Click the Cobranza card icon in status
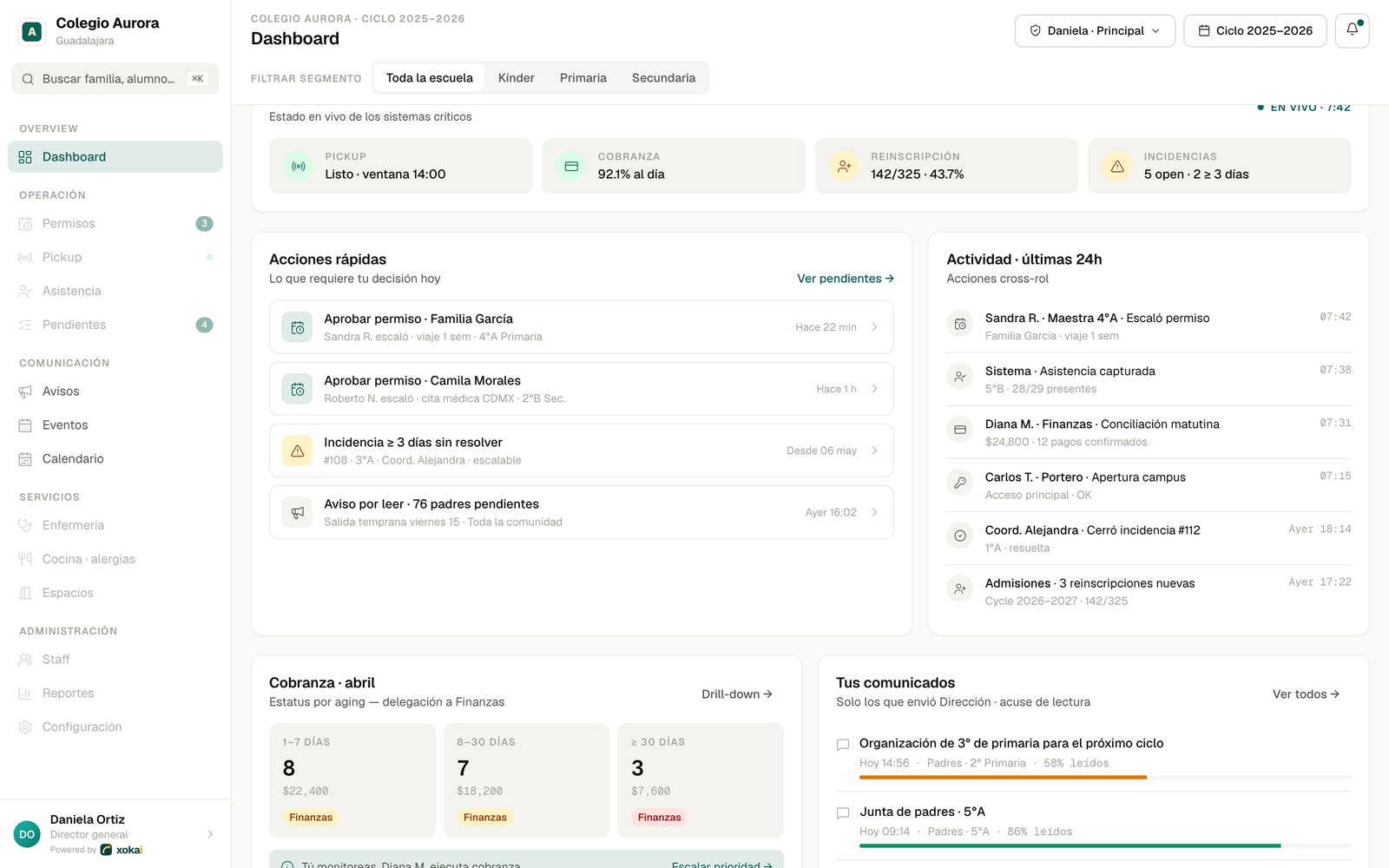This screenshot has height=868, width=1389. 571,166
